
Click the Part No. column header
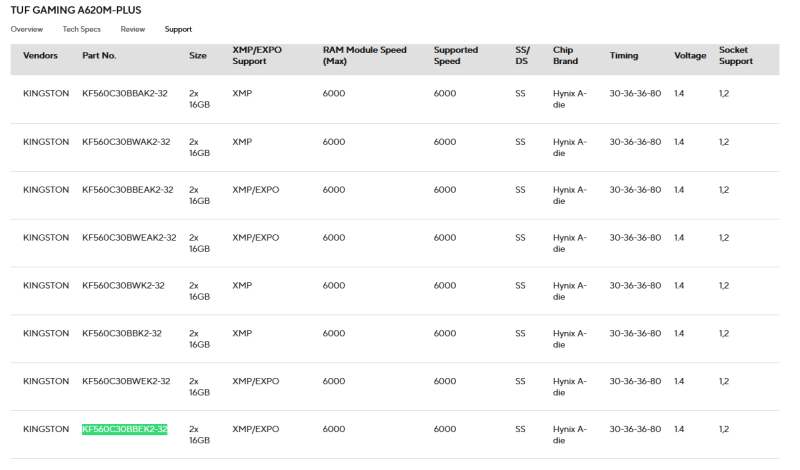point(99,56)
